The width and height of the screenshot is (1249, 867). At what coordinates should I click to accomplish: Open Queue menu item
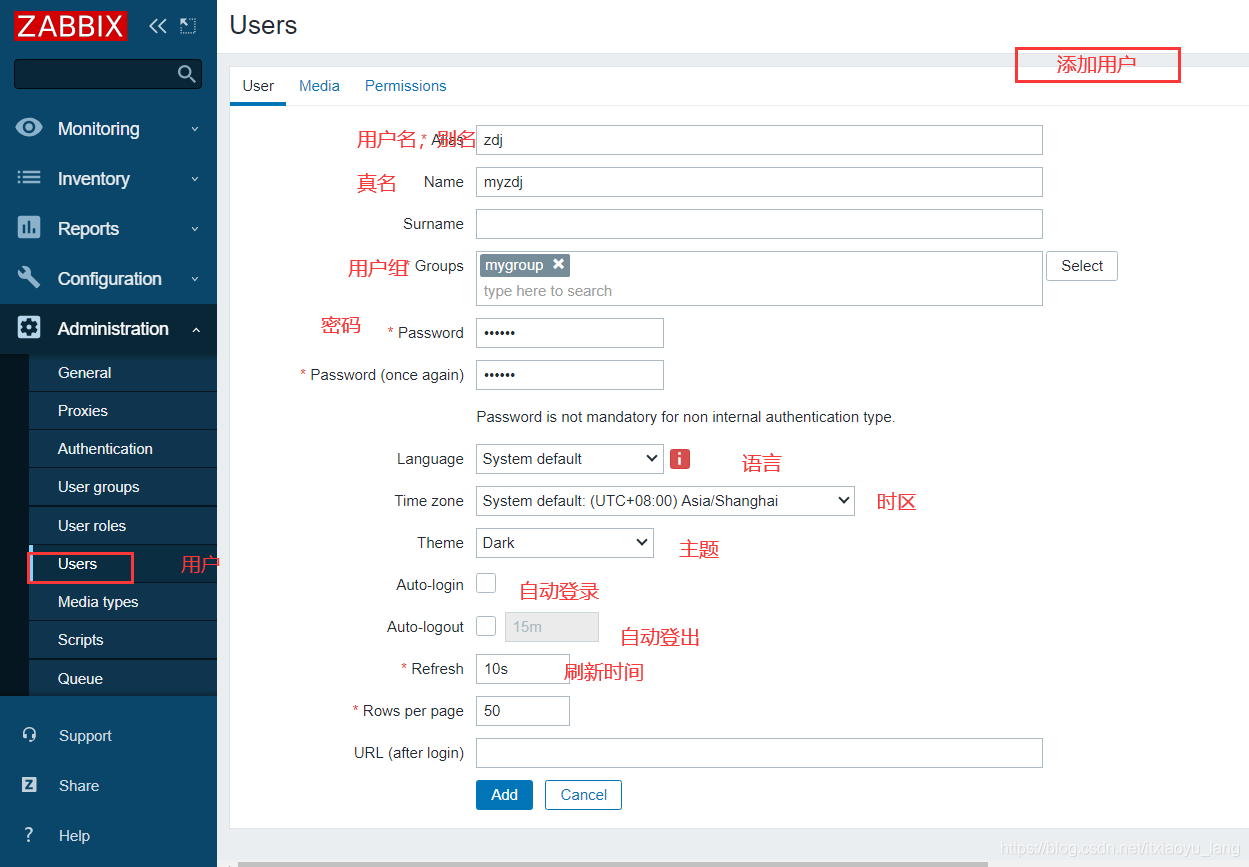[x=123, y=679]
